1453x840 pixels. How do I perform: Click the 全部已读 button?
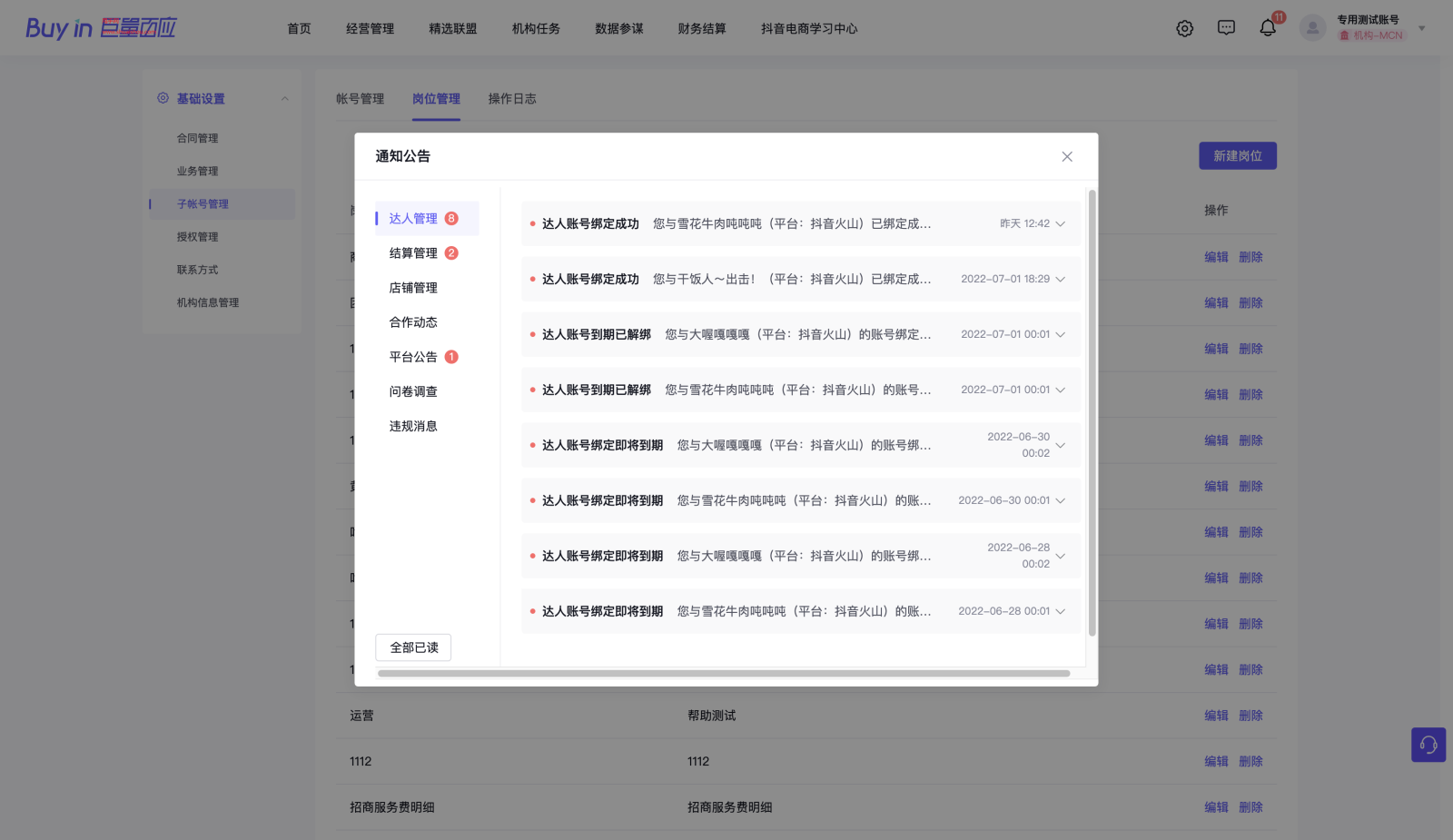tap(413, 647)
